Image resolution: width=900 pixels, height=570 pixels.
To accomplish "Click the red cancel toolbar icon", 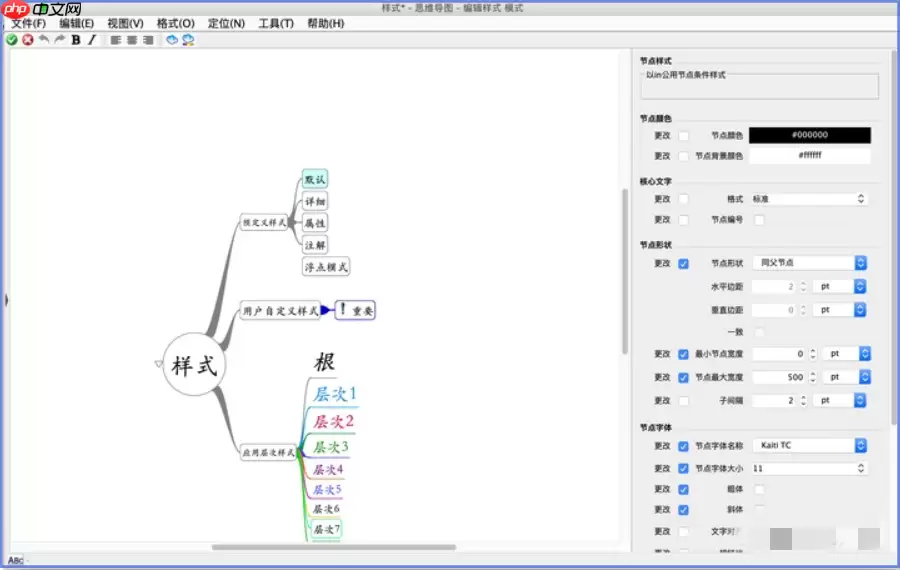I will pyautogui.click(x=28, y=40).
